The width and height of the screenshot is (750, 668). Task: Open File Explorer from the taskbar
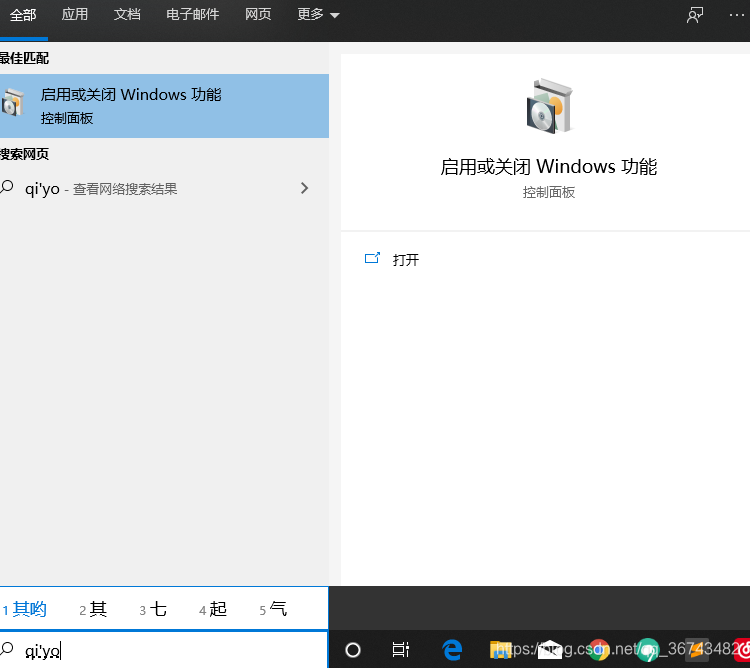tap(500, 650)
